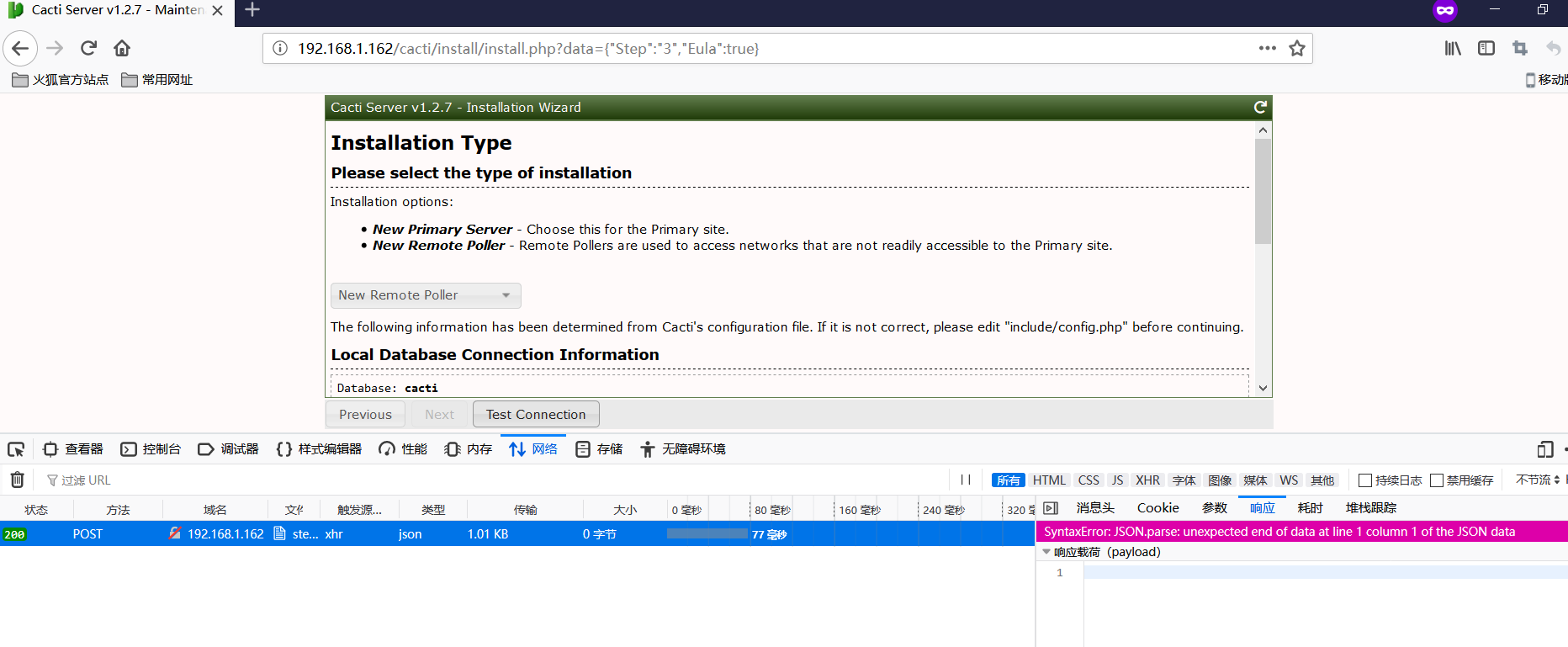The image size is (1568, 647).
Task: Click the screenshot crop icon in toolbar
Action: tap(1519, 48)
